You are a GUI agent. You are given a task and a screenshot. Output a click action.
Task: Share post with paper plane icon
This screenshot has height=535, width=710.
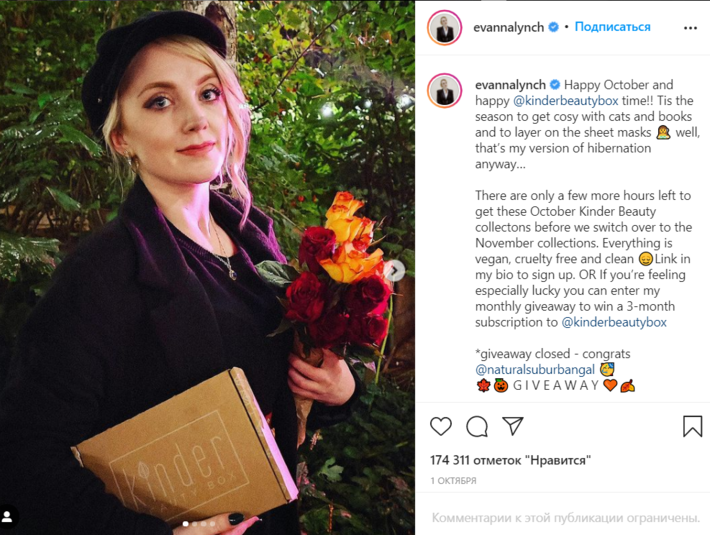[513, 426]
